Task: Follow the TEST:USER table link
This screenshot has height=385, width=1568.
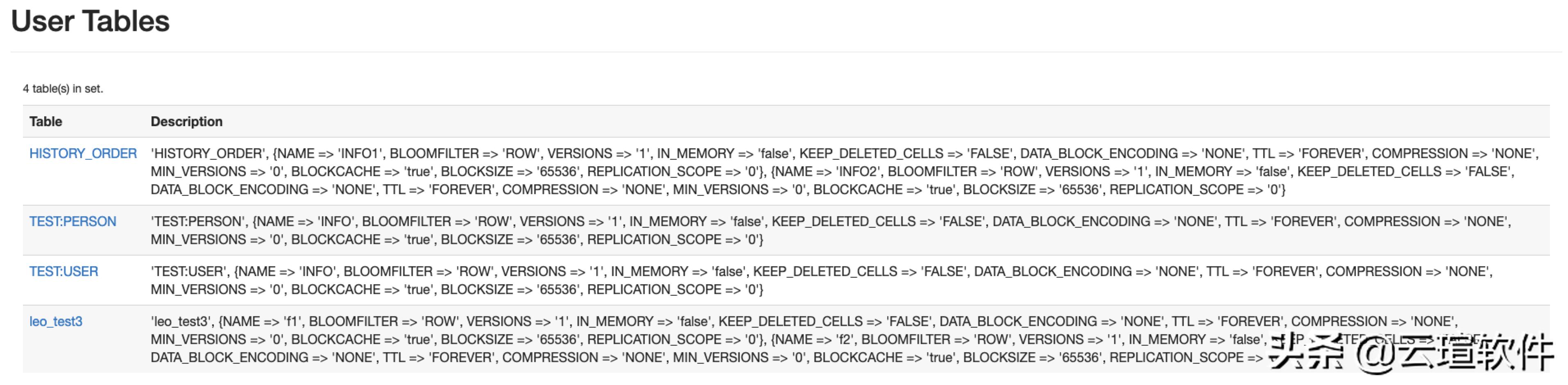Action: 63,271
